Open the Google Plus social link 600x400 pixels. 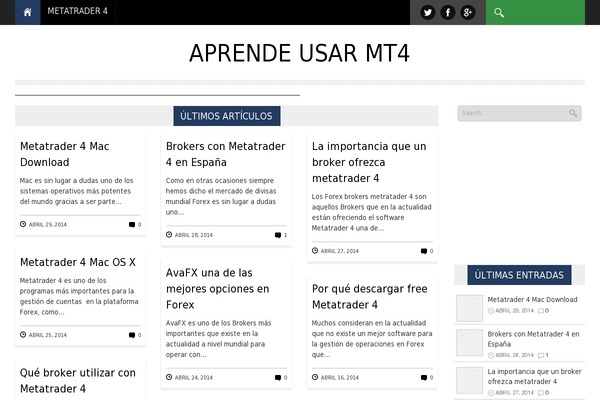(468, 13)
